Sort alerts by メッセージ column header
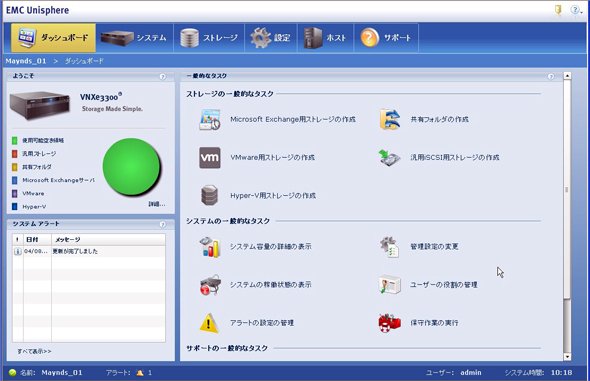The width and height of the screenshot is (590, 381). (108, 239)
